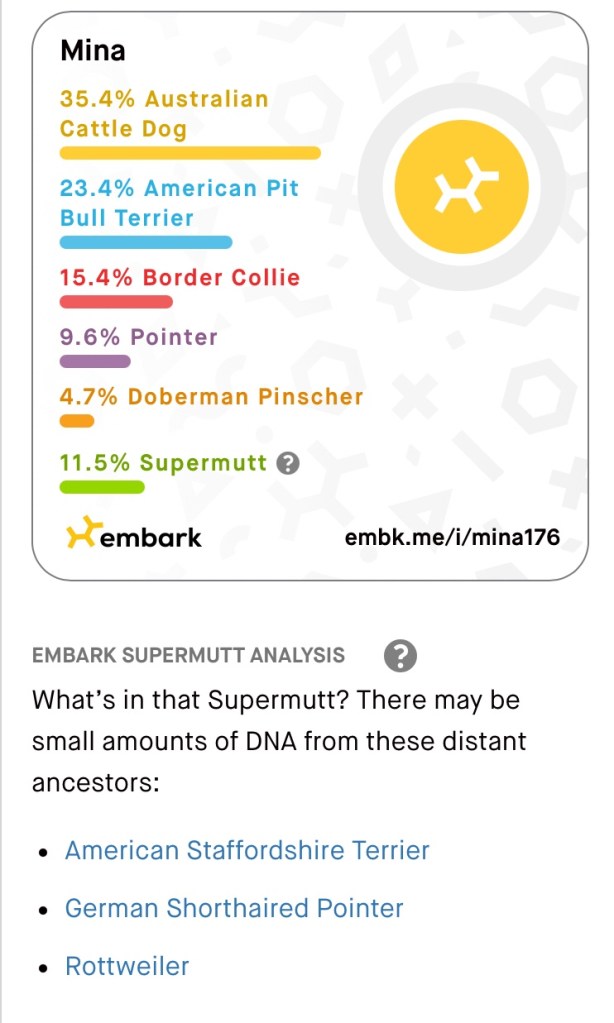Screen dimensions: 614x1023
Task: Click the purple Pointer percentage bar
Action: click(95, 361)
